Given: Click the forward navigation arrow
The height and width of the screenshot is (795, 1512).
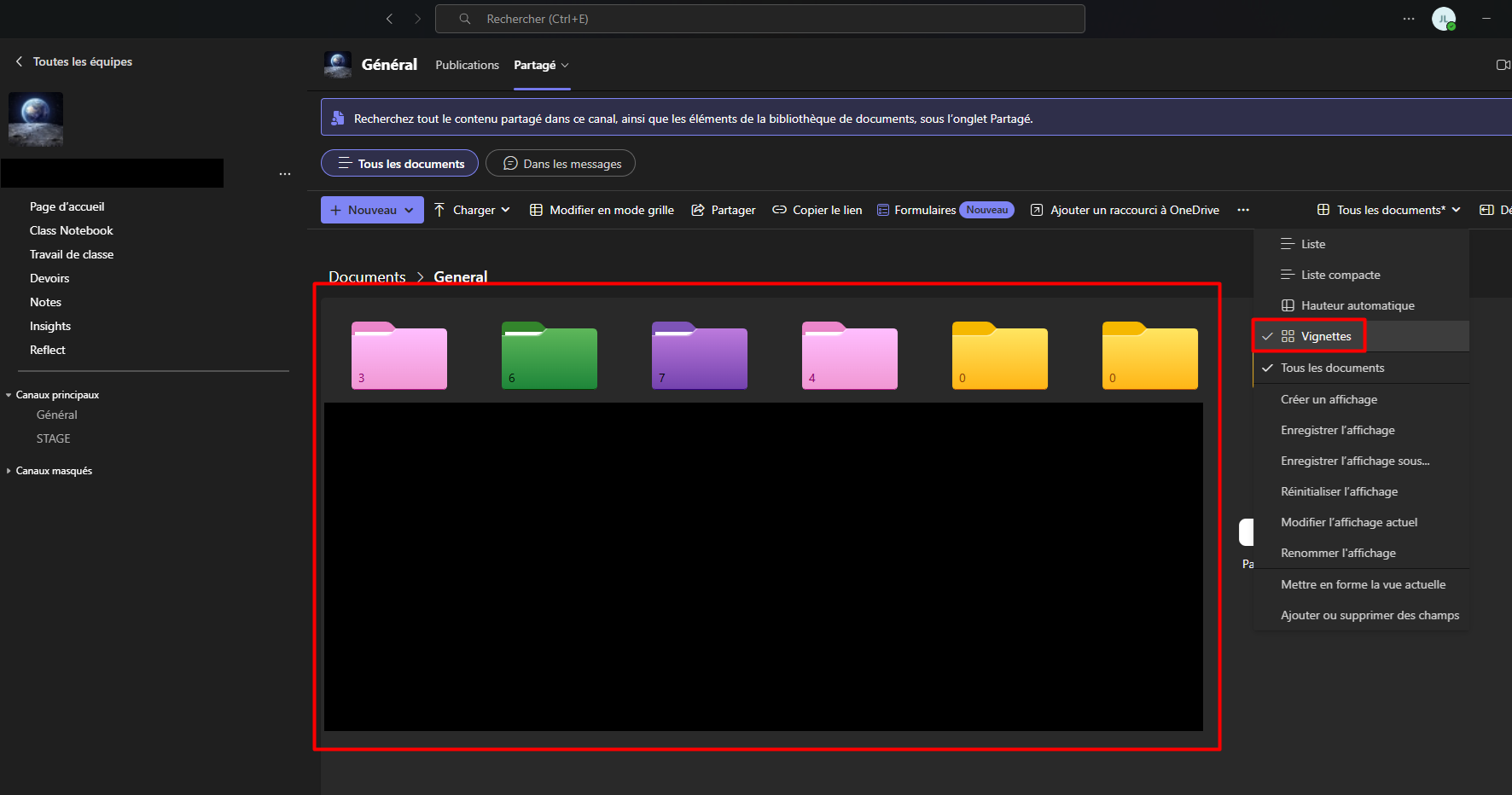Looking at the screenshot, I should click(x=417, y=19).
